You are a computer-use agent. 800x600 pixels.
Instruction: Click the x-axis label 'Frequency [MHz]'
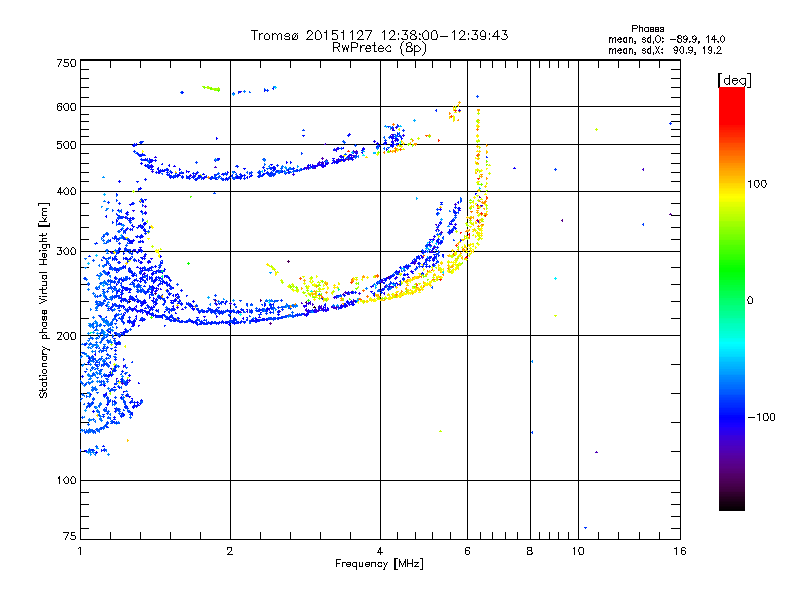coord(379,564)
